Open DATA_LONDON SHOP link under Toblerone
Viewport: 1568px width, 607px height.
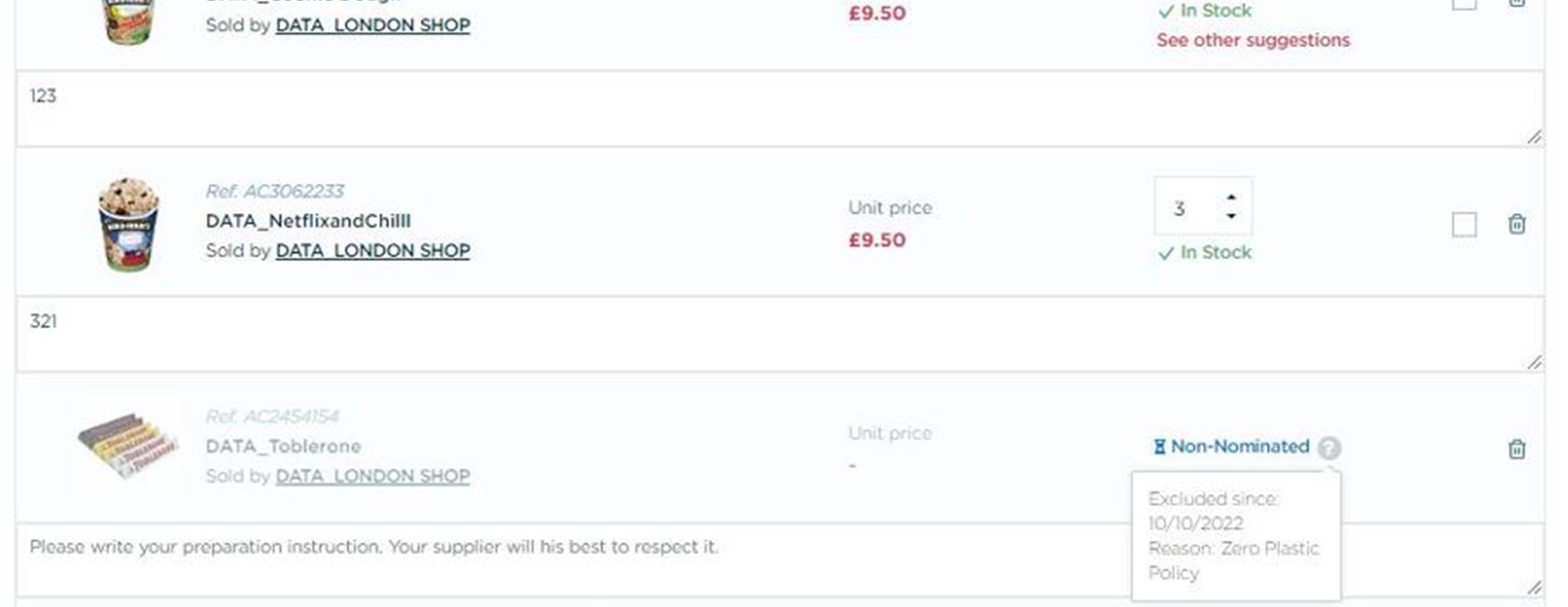click(x=373, y=477)
